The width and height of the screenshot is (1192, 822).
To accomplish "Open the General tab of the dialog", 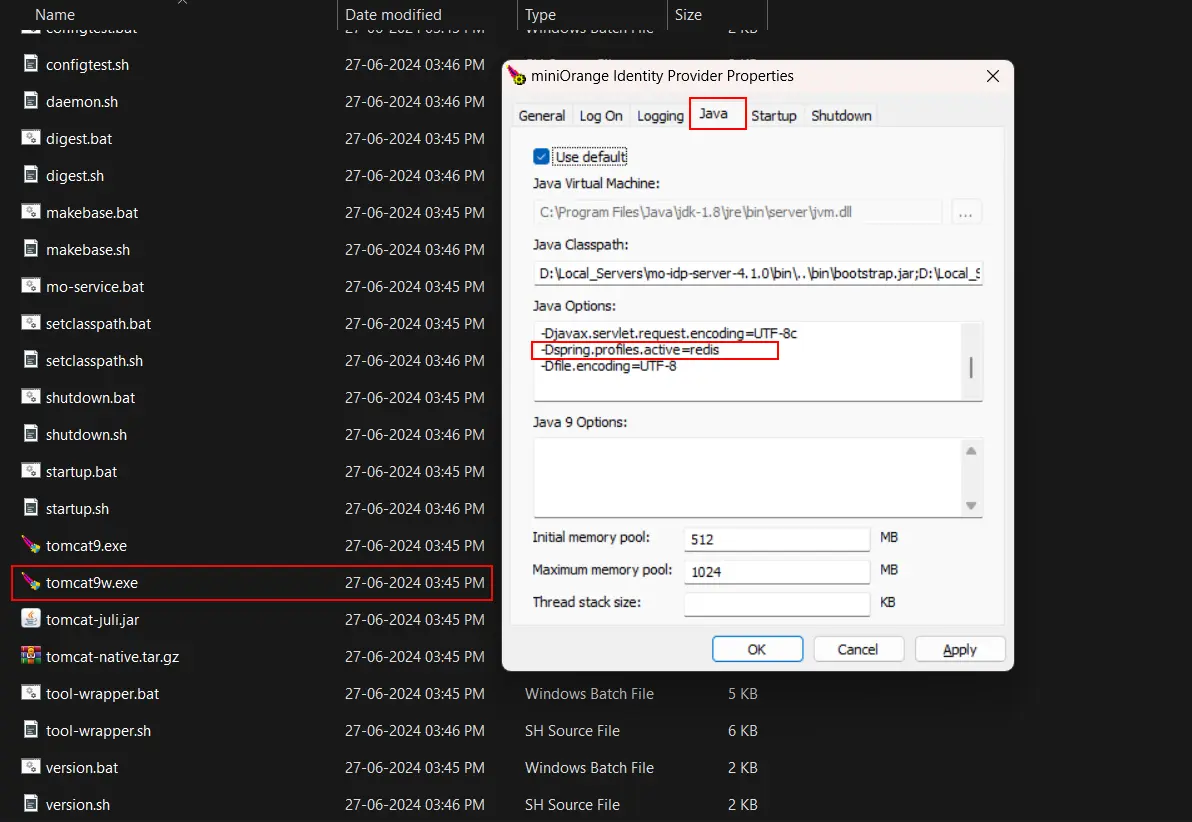I will pyautogui.click(x=541, y=115).
